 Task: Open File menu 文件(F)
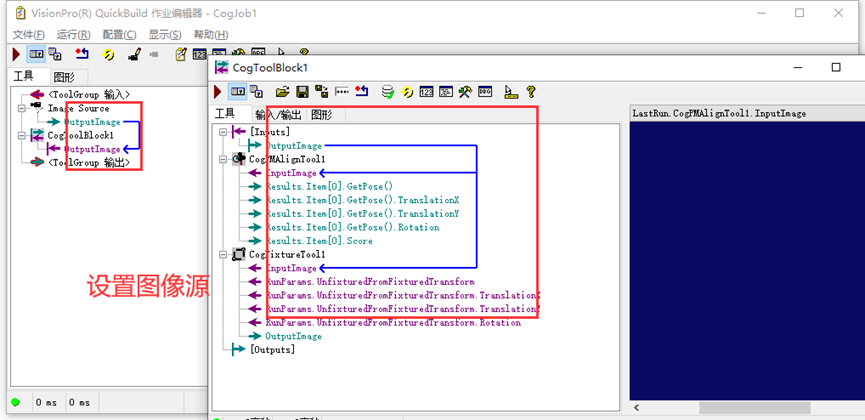(29, 34)
